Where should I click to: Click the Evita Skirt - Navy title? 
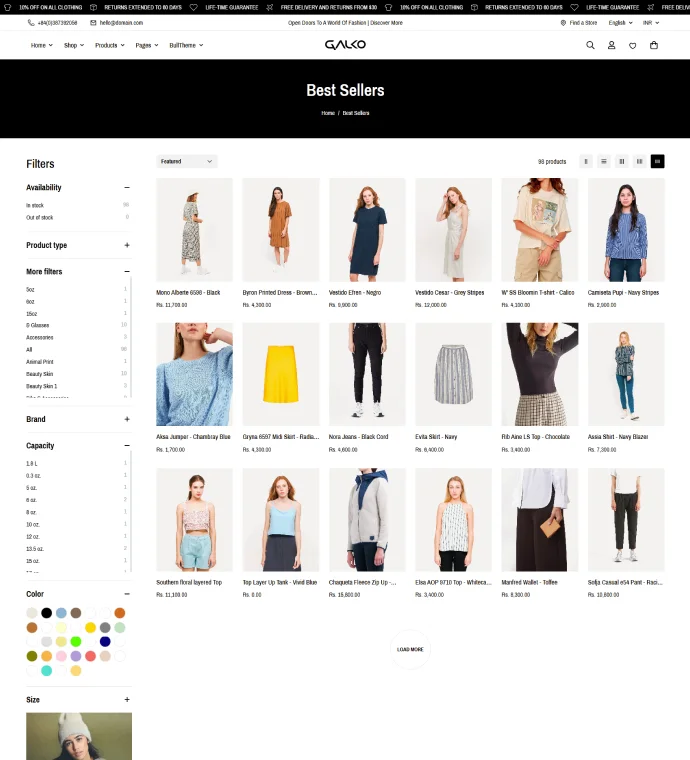(x=436, y=437)
